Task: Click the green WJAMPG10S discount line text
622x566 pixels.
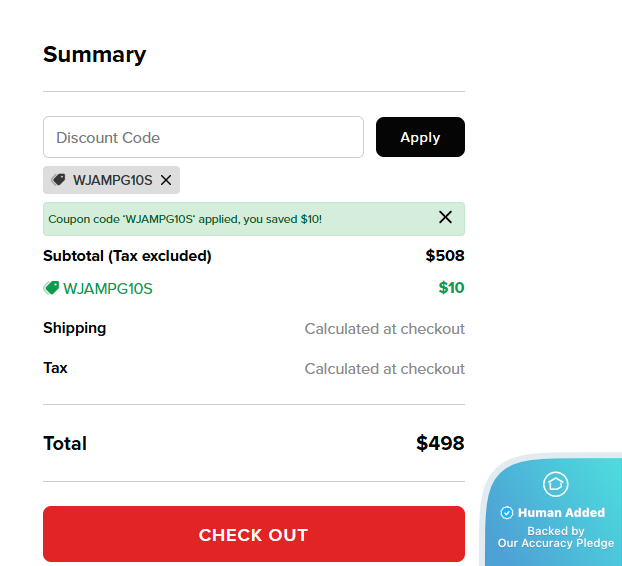Action: pos(108,289)
